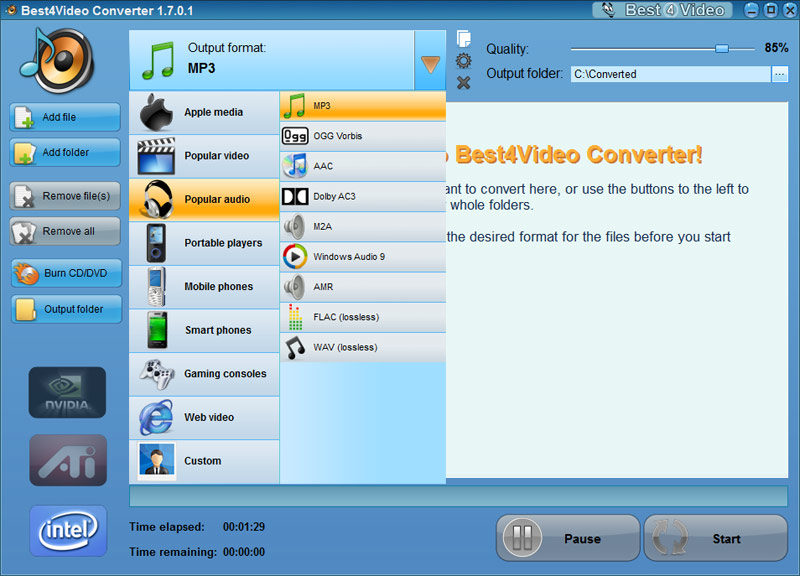Click the game controller icon
The width and height of the screenshot is (800, 576).
coord(158,374)
